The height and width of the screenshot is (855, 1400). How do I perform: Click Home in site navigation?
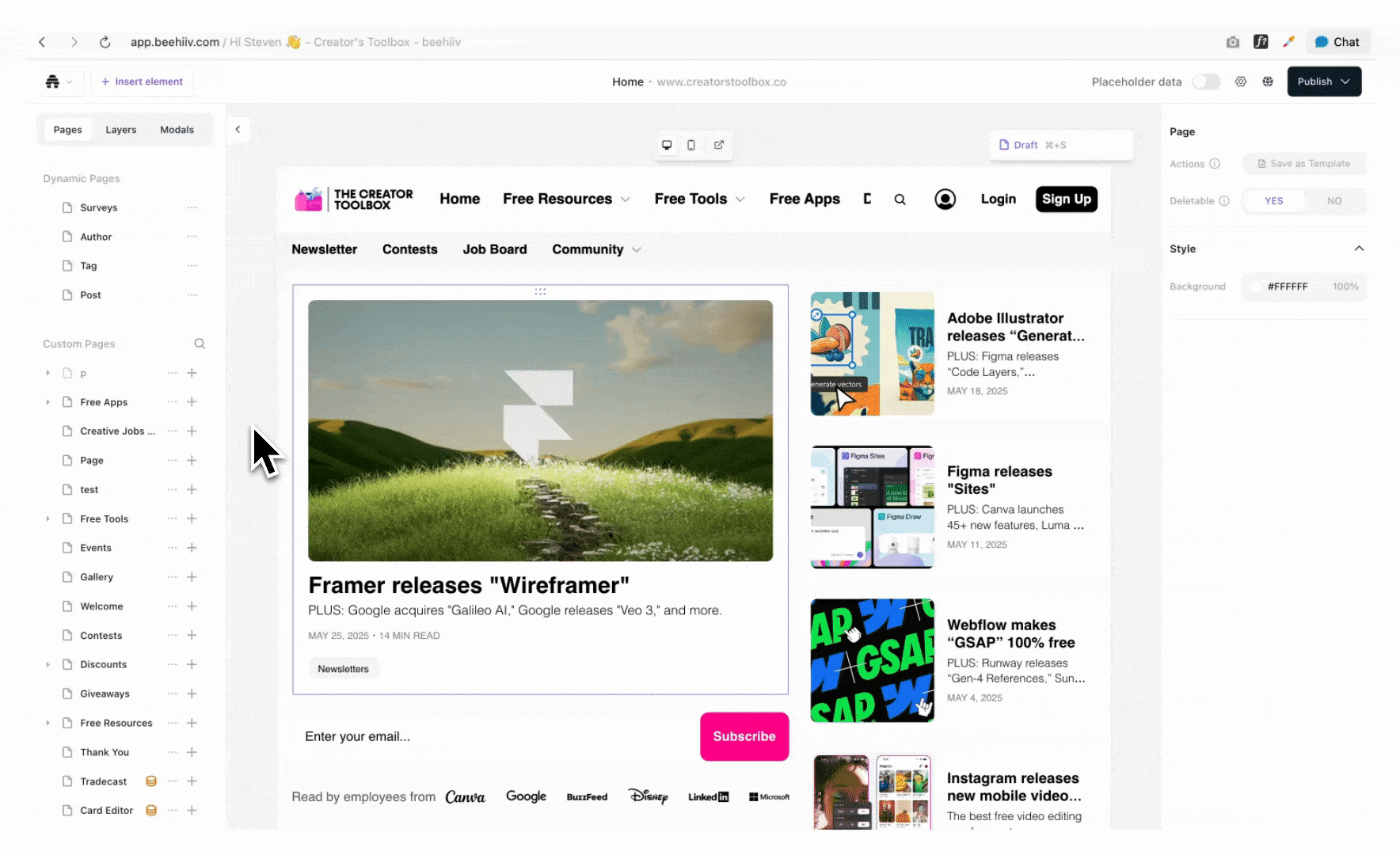pyautogui.click(x=460, y=199)
